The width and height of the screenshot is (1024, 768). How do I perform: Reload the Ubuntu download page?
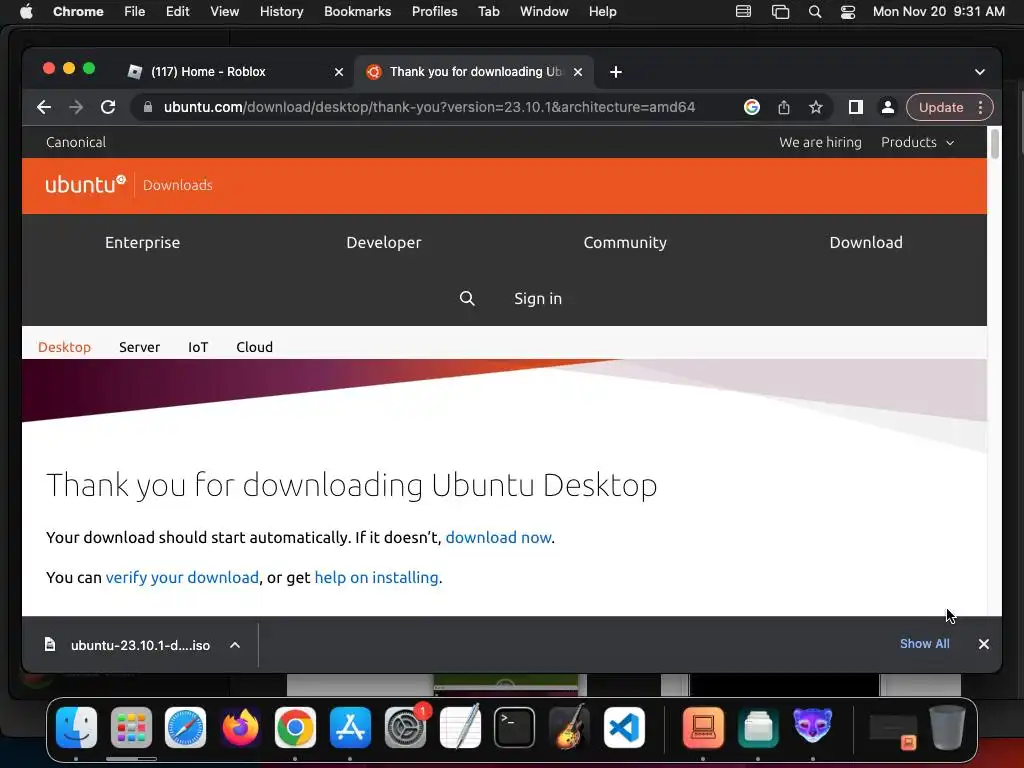pyautogui.click(x=108, y=107)
